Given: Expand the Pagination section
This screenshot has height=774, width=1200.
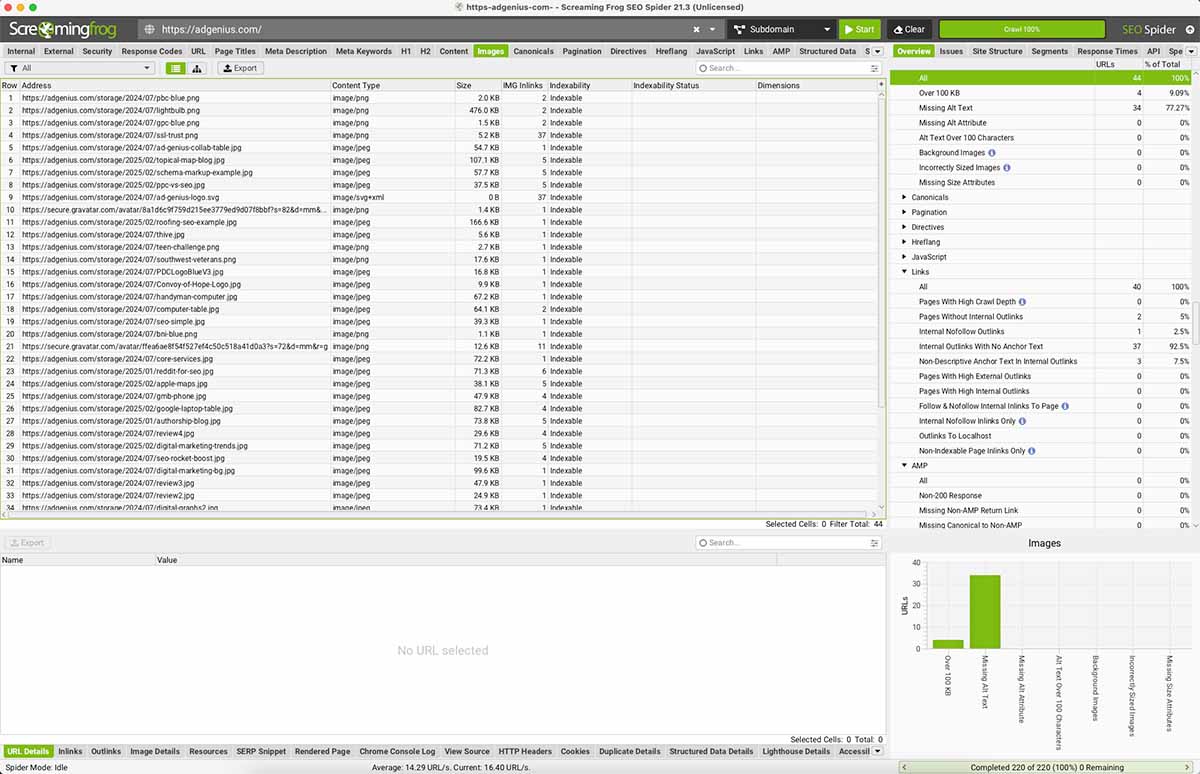Looking at the screenshot, I should pyautogui.click(x=905, y=213).
